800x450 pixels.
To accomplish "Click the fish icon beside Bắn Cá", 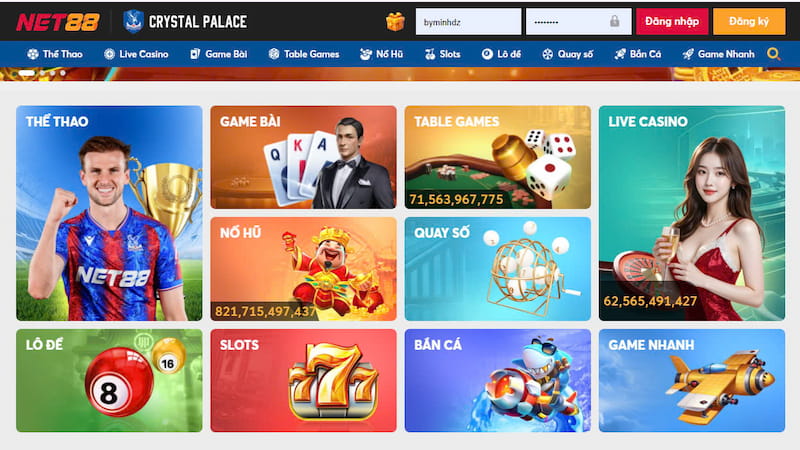I will [619, 54].
